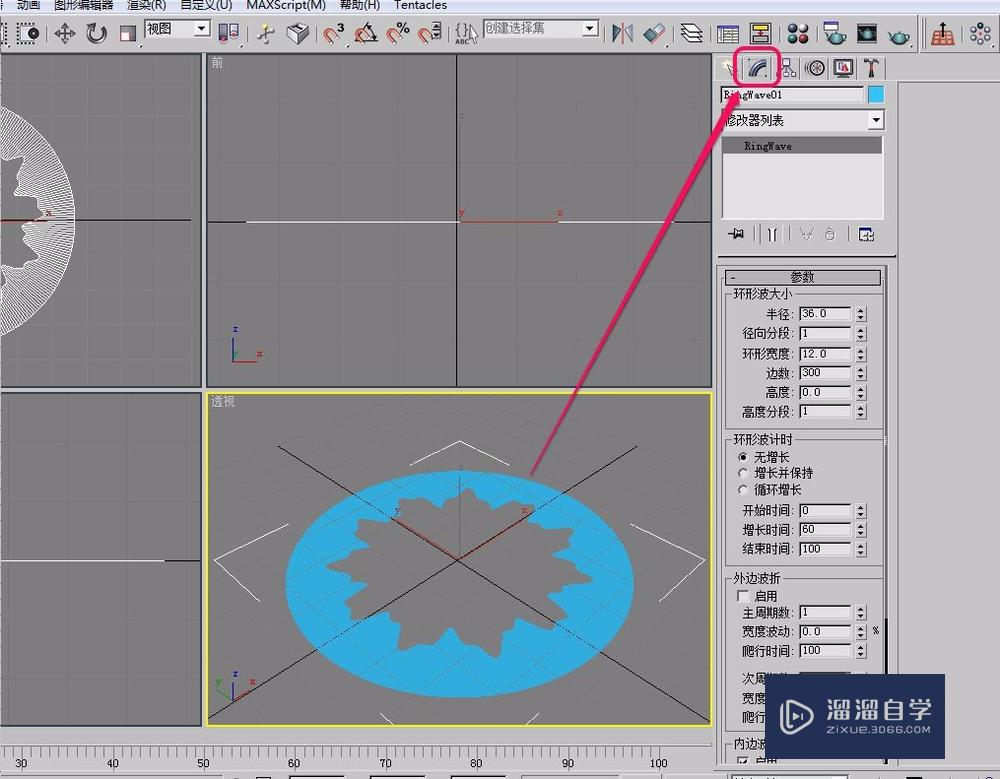Select the Move tool in the toolbar

click(63, 33)
